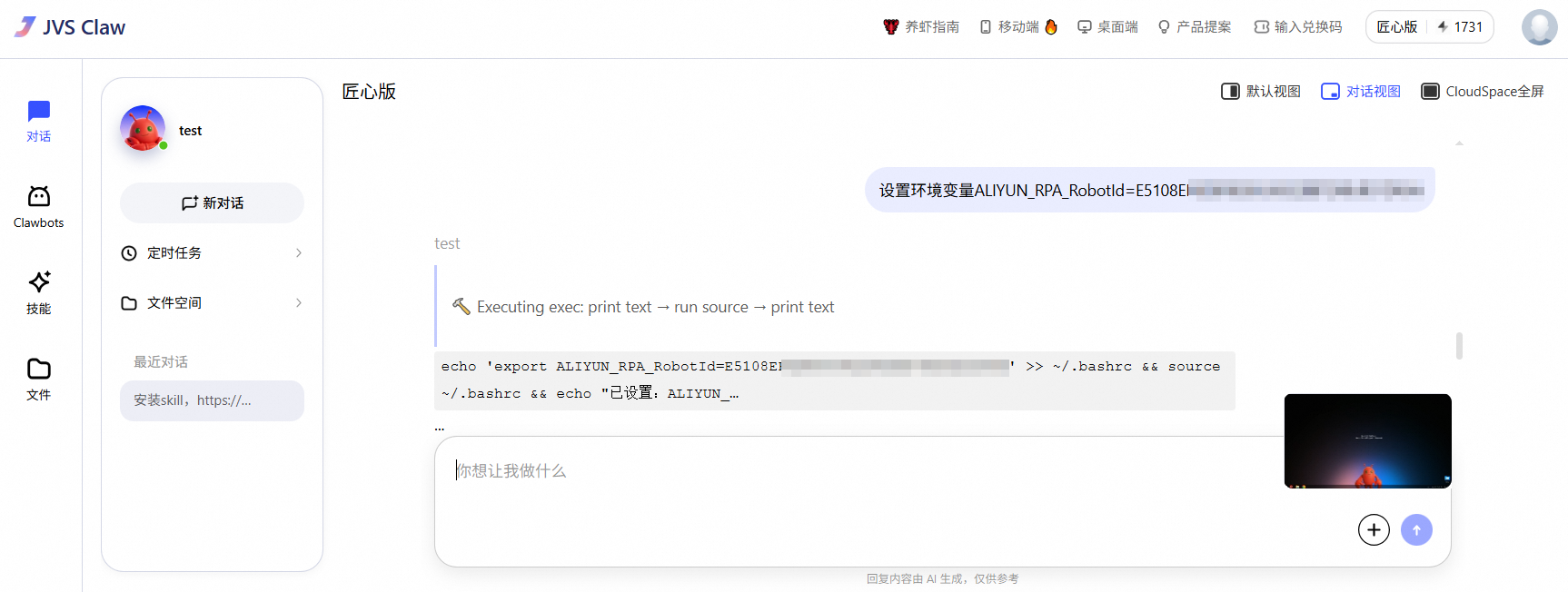Click the chat scrollbar thumb
The width and height of the screenshot is (1568, 592).
click(1459, 346)
